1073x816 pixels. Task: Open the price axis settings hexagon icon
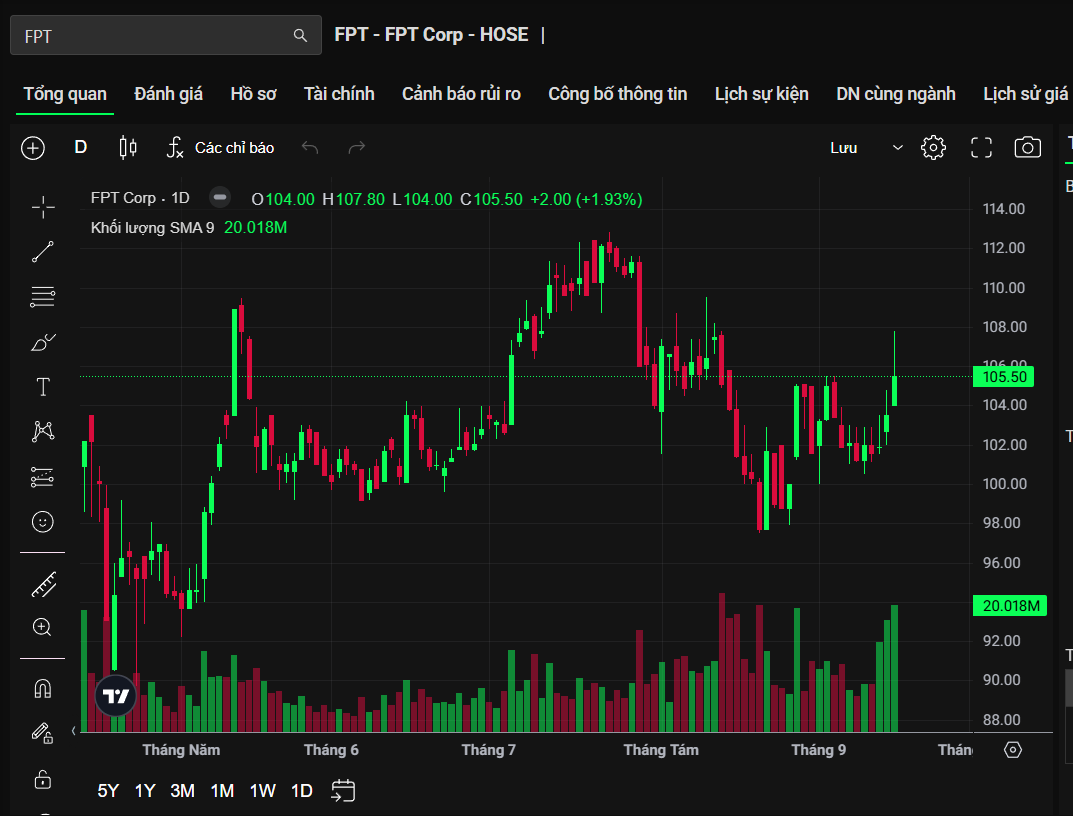1013,750
